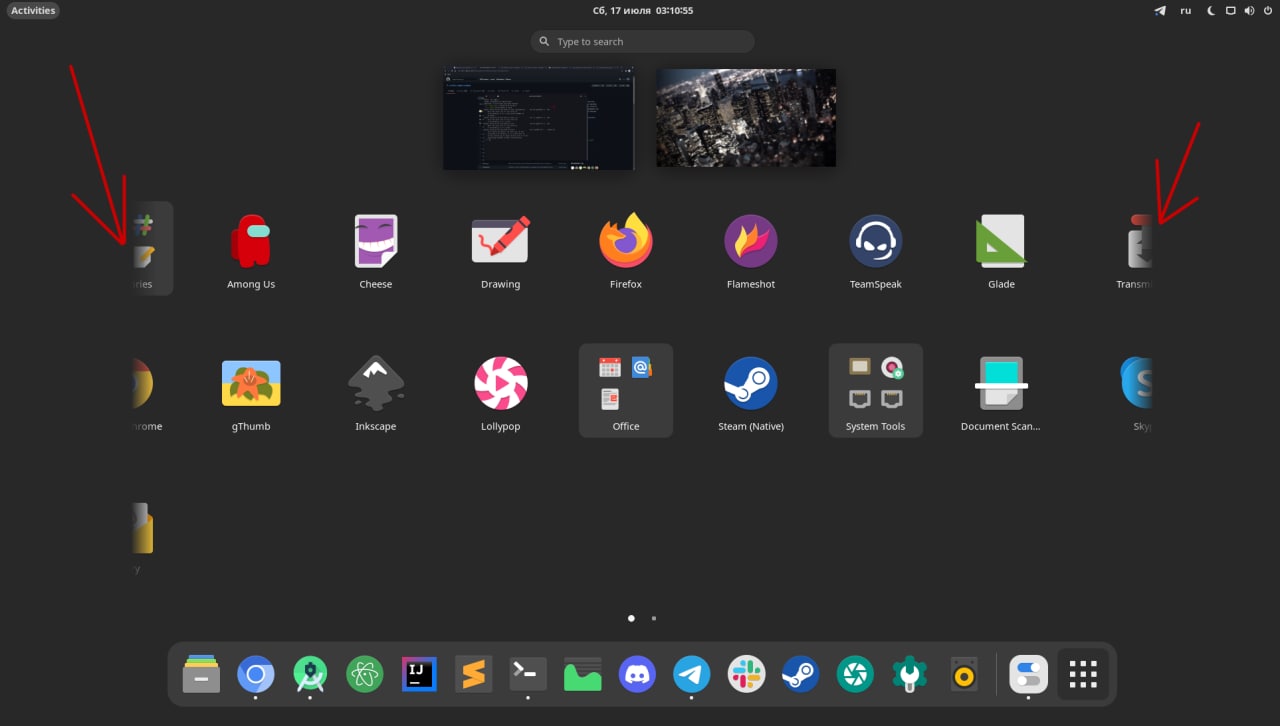Switch to the second app grid page dot
The image size is (1280, 726).
point(654,618)
